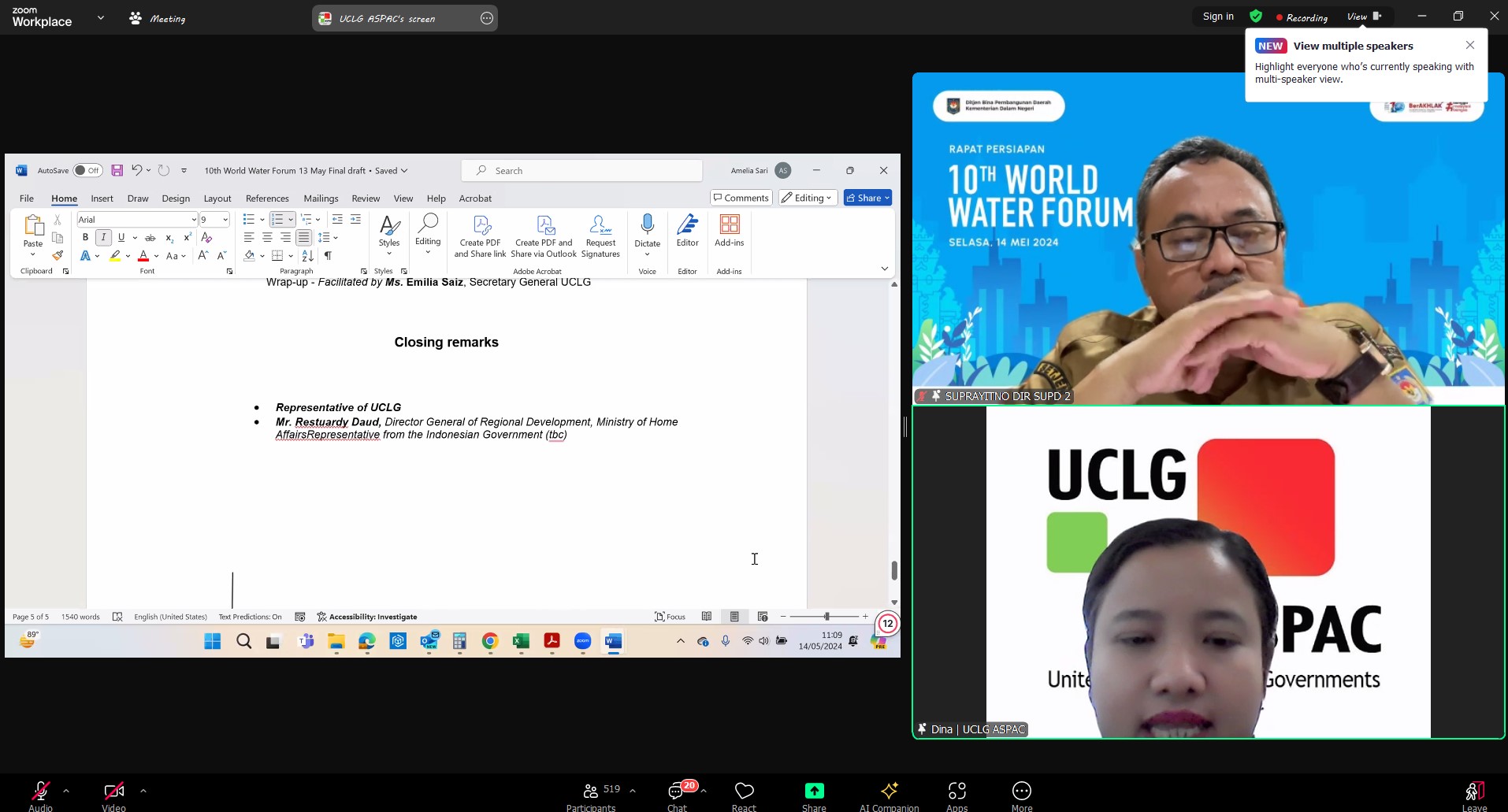Leave the Zoom meeting
The image size is (1508, 812).
pos(1474,796)
